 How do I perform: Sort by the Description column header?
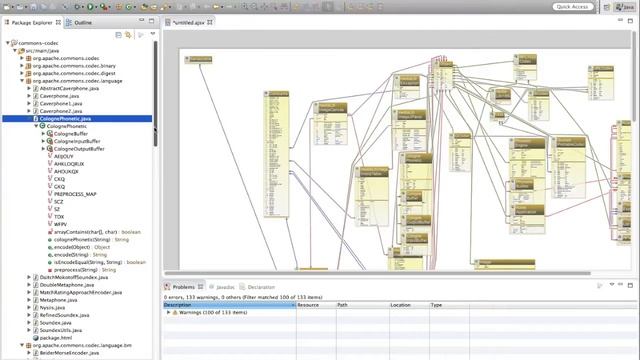point(229,305)
